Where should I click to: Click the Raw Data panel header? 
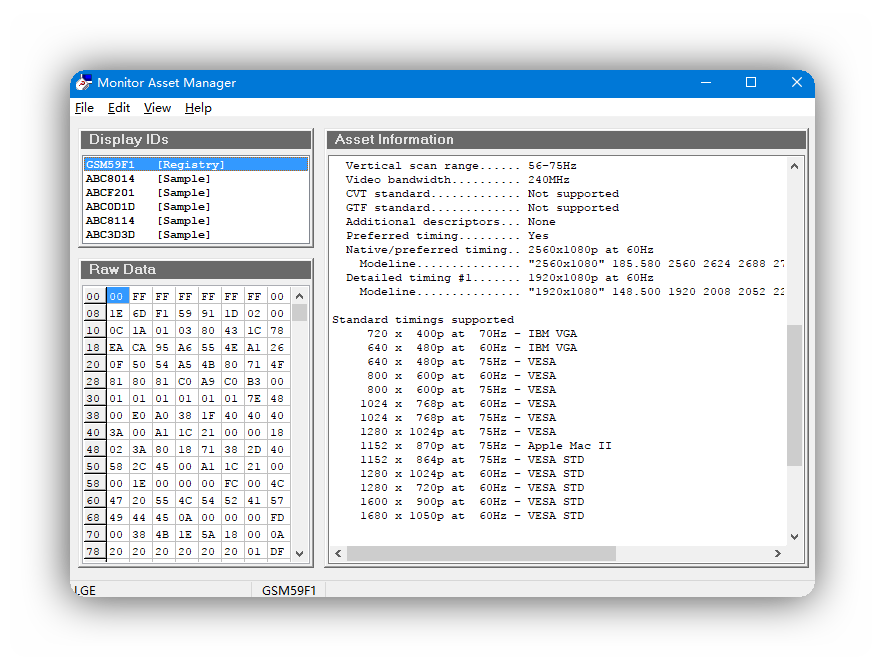pos(196,270)
